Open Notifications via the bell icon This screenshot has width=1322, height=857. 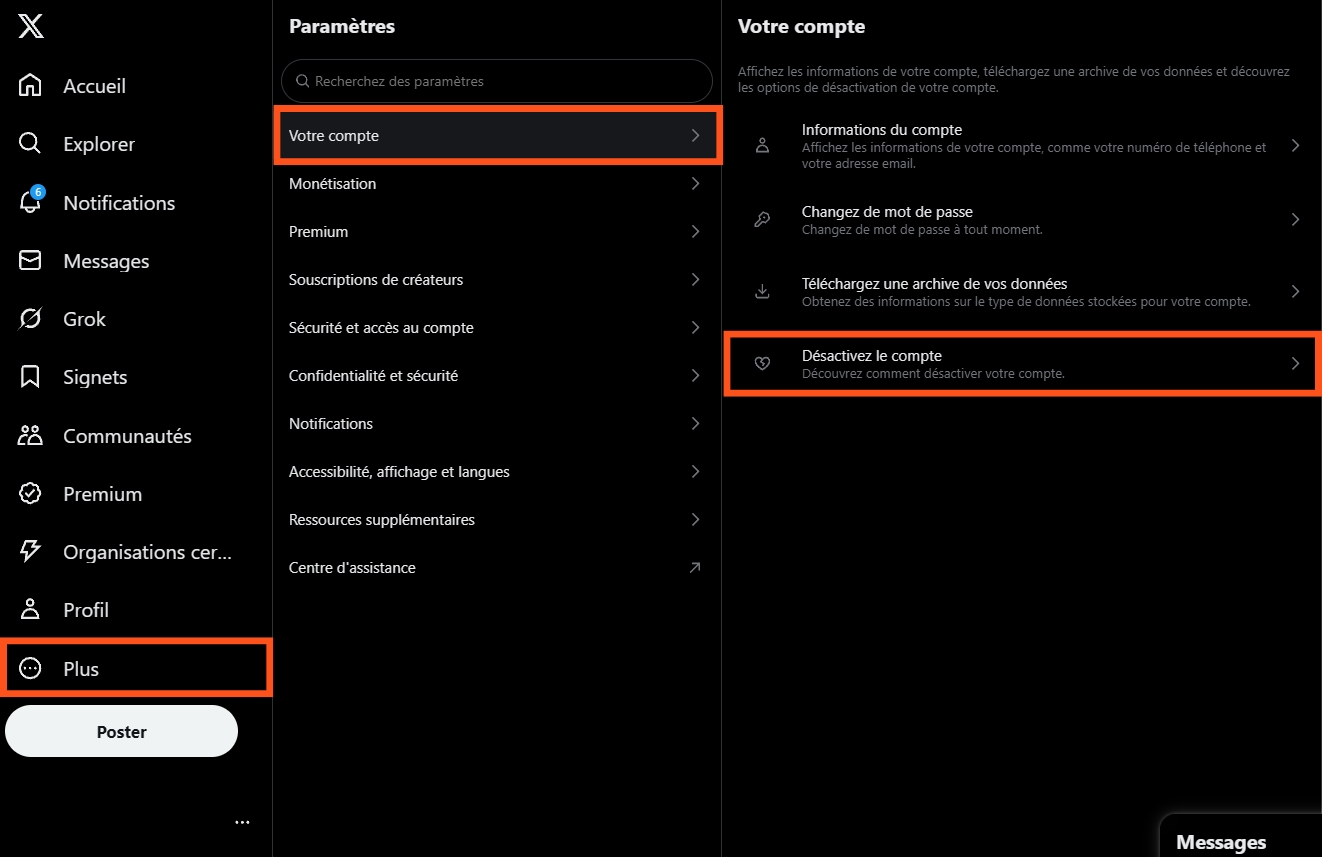click(31, 202)
